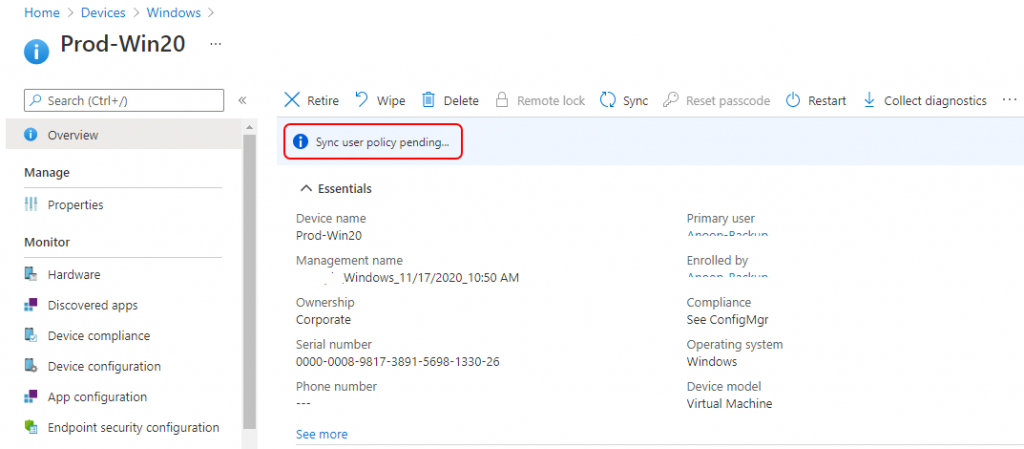The width and height of the screenshot is (1024, 449).
Task: Open the Overview menu item
Action: tap(123, 134)
